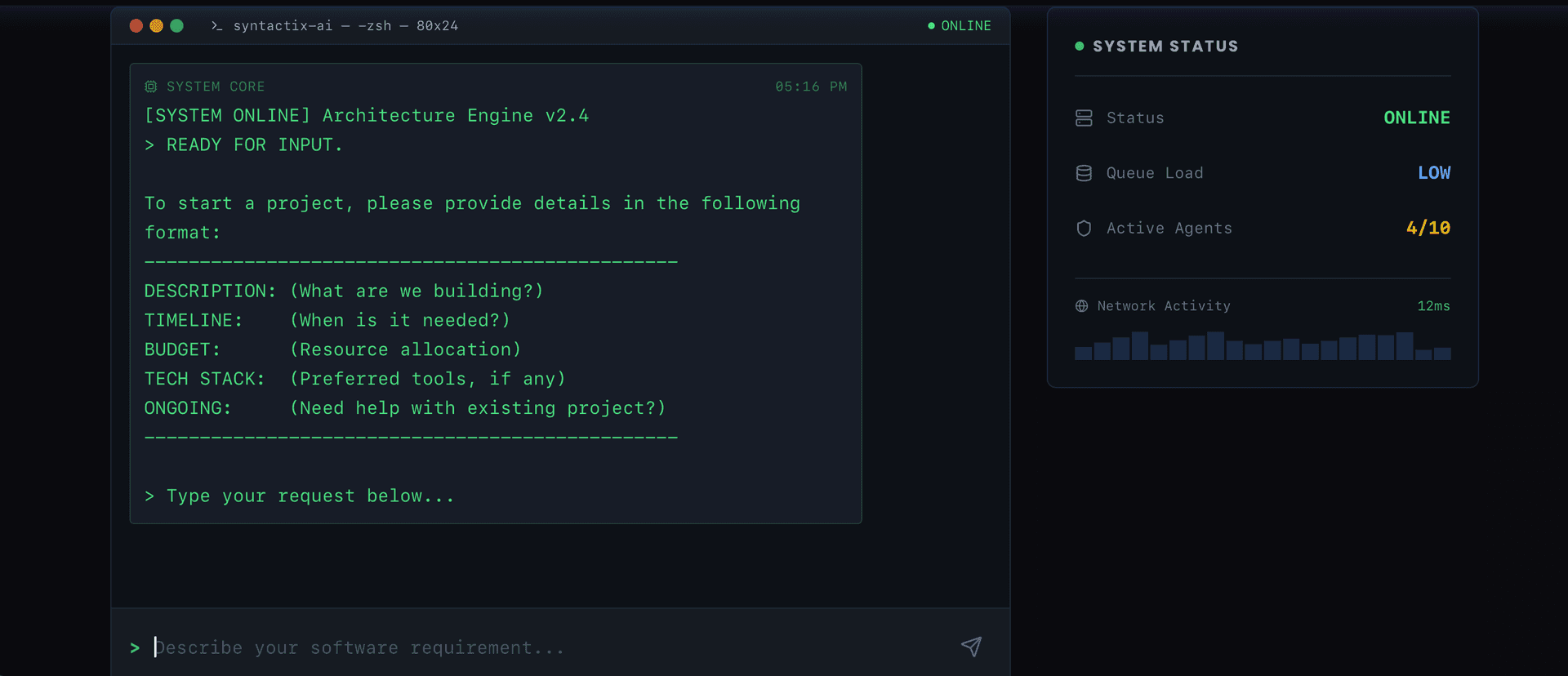Click the yellow minimize window dot
The width and height of the screenshot is (1568, 676).
point(156,26)
